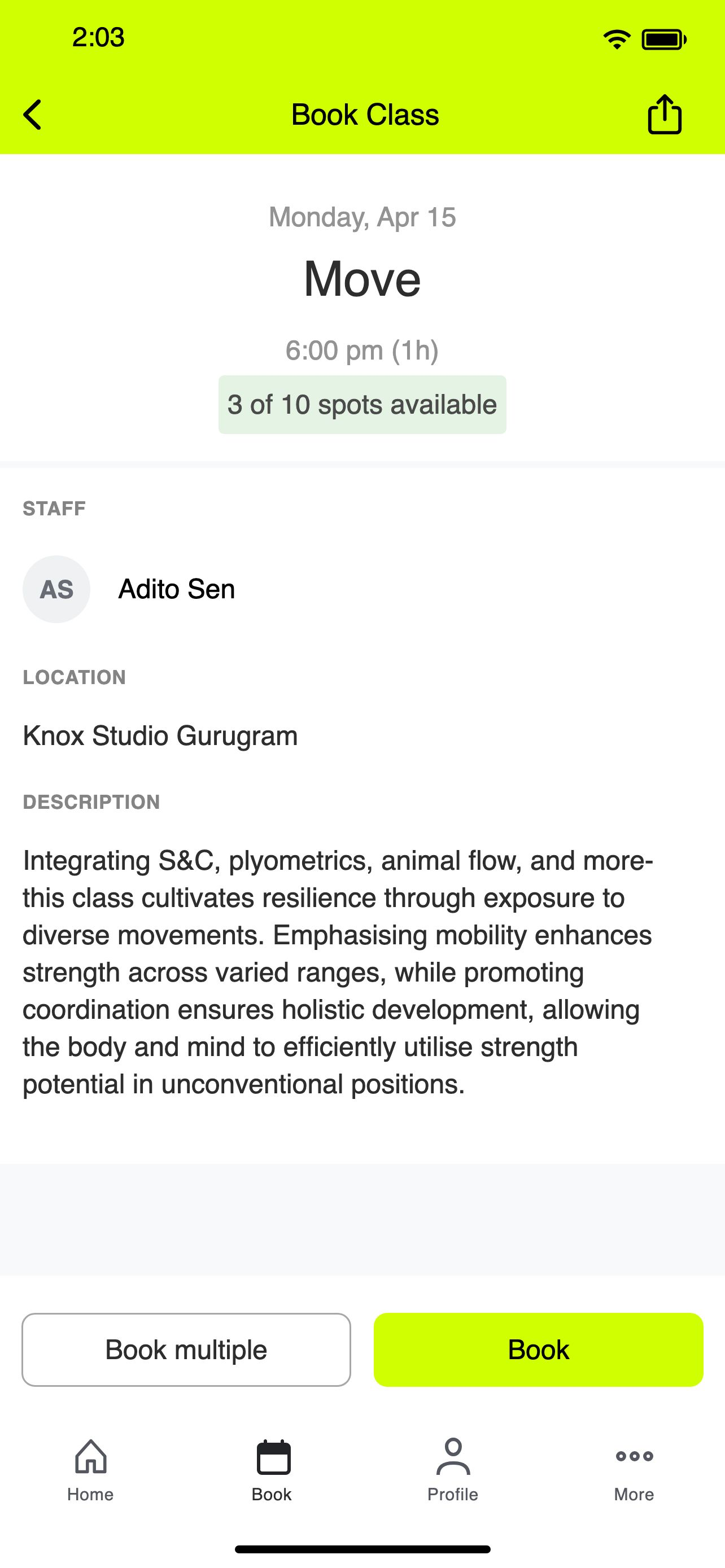Tap the class description paragraph

(338, 972)
